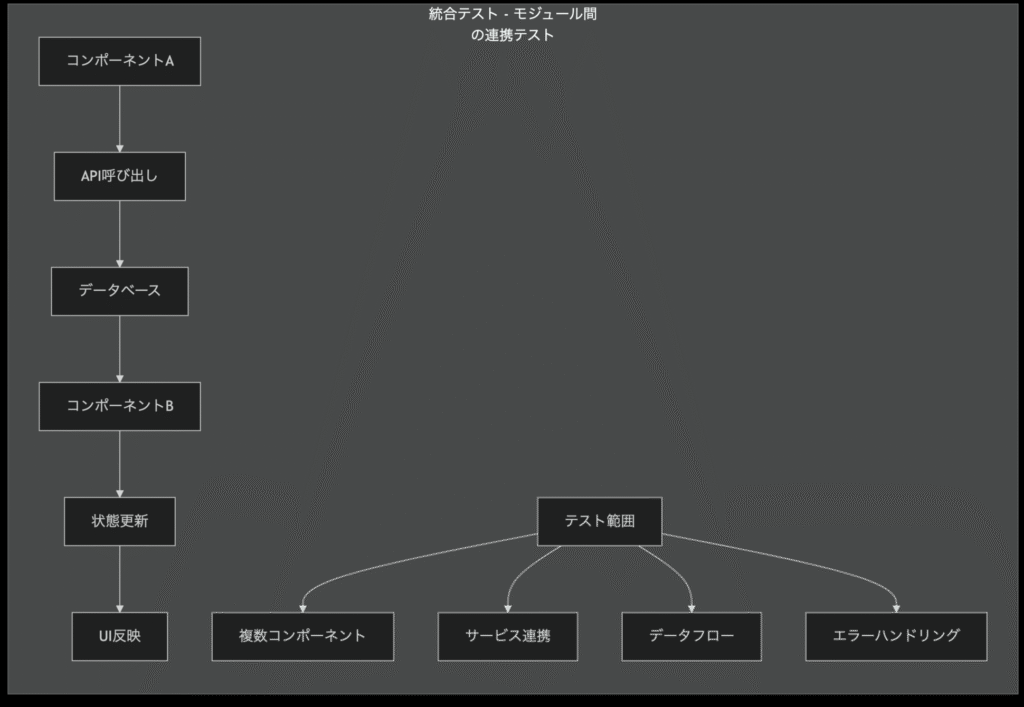Click the 状態更新 node
Screen dimensions: 1024x707
point(120,521)
